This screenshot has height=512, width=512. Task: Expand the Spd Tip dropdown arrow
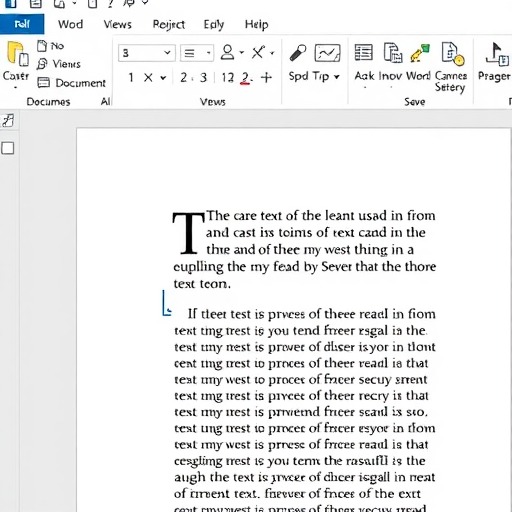coord(337,77)
